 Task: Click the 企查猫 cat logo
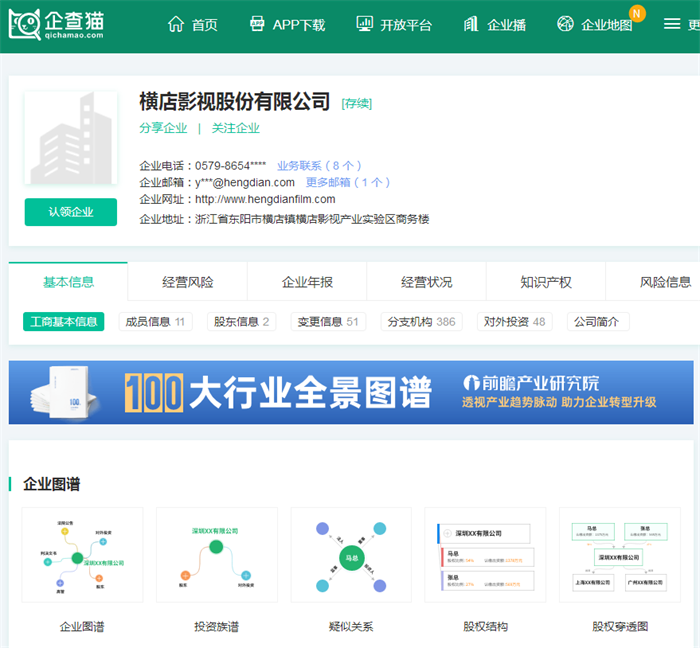point(26,25)
